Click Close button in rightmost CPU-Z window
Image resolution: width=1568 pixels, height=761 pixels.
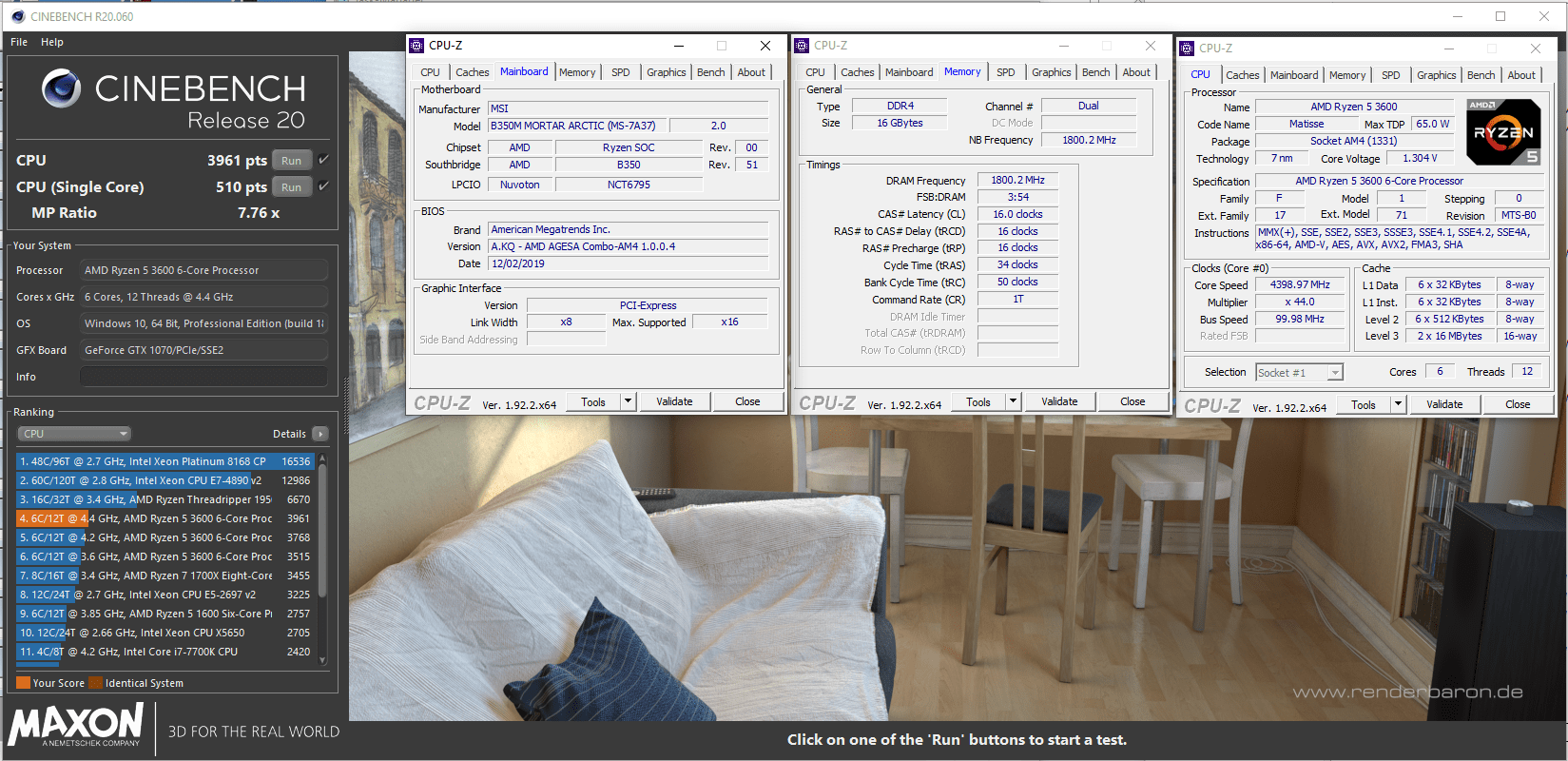(1518, 404)
